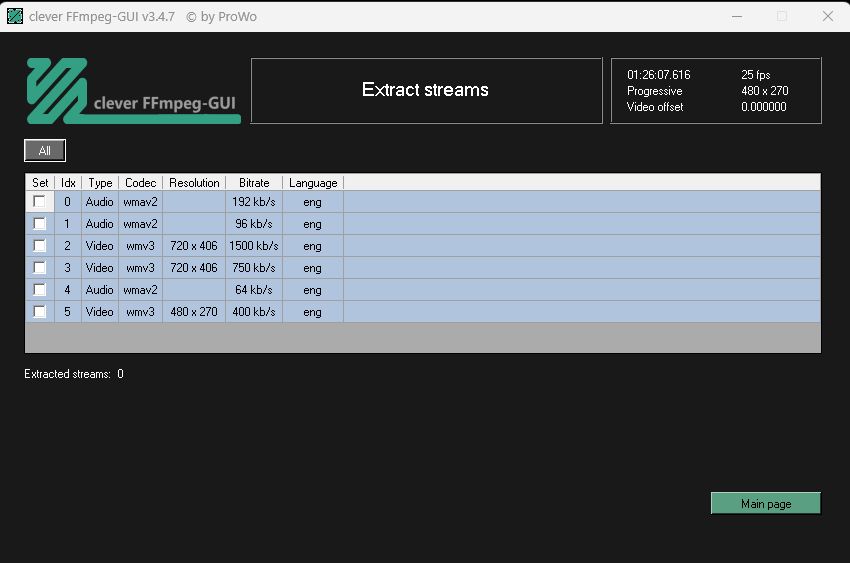Click the Type column header
850x563 pixels.
[100, 183]
